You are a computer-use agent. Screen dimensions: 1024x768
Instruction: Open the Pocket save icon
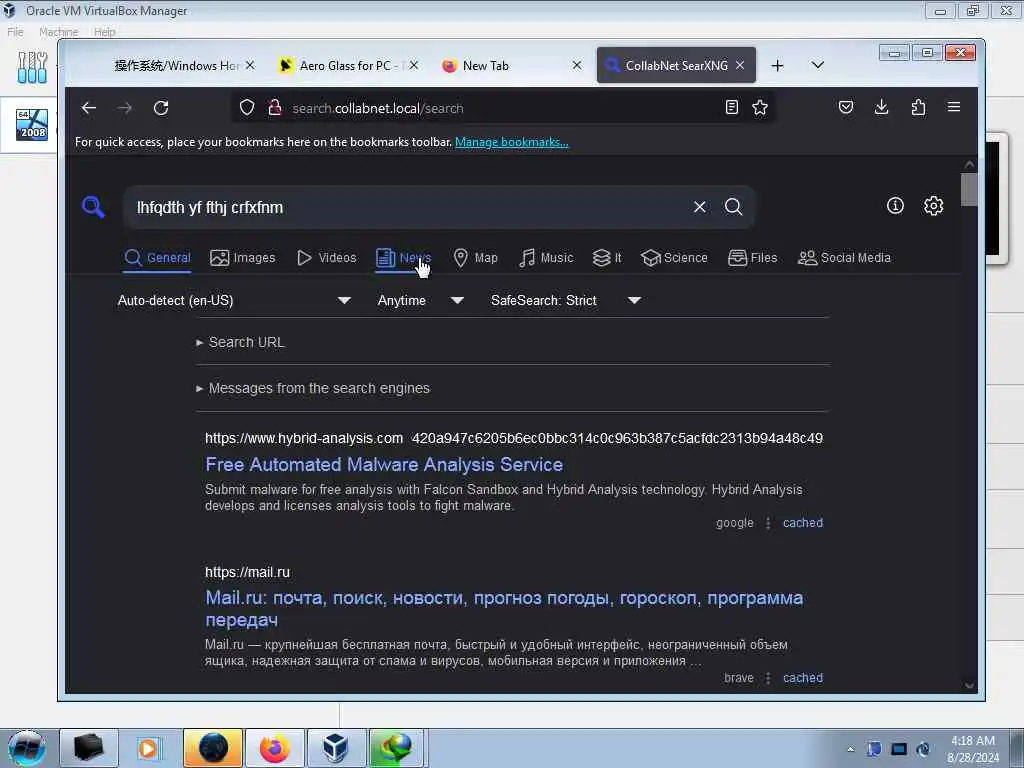coord(846,107)
